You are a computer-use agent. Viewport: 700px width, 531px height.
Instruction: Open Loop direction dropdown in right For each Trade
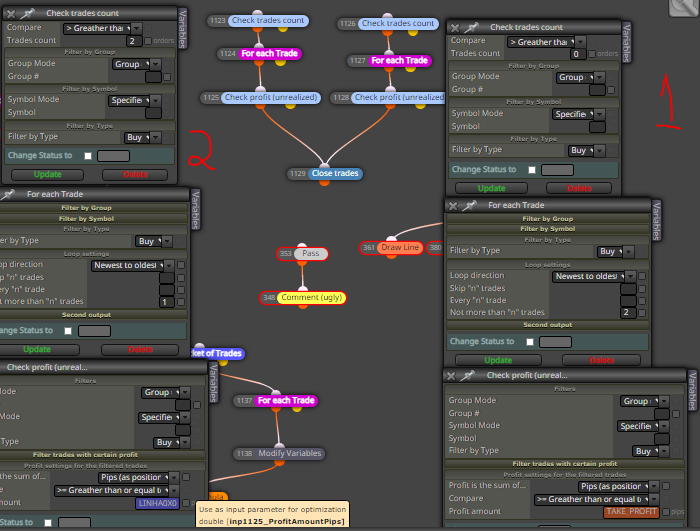(594, 276)
